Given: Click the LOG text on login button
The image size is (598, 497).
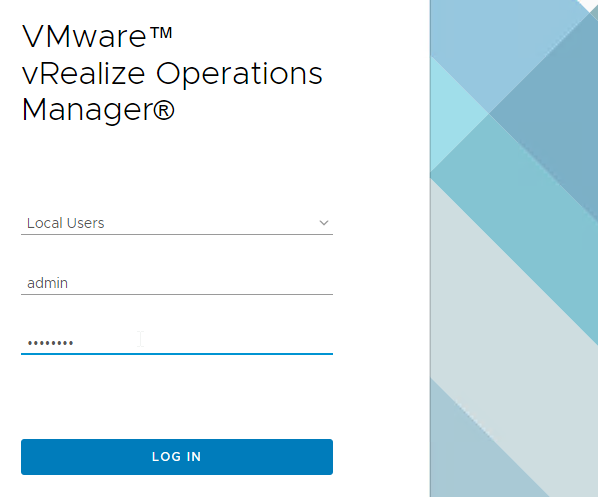Looking at the screenshot, I should point(166,457).
